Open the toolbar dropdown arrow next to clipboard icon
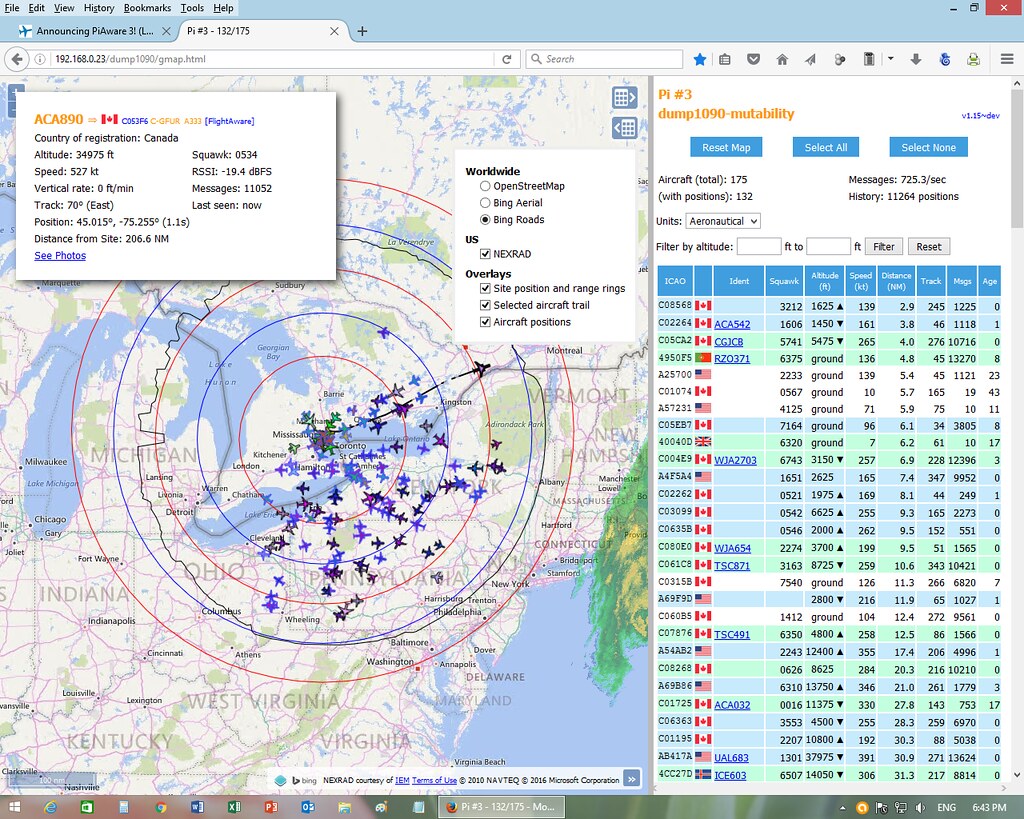This screenshot has height=819, width=1024. click(x=891, y=59)
